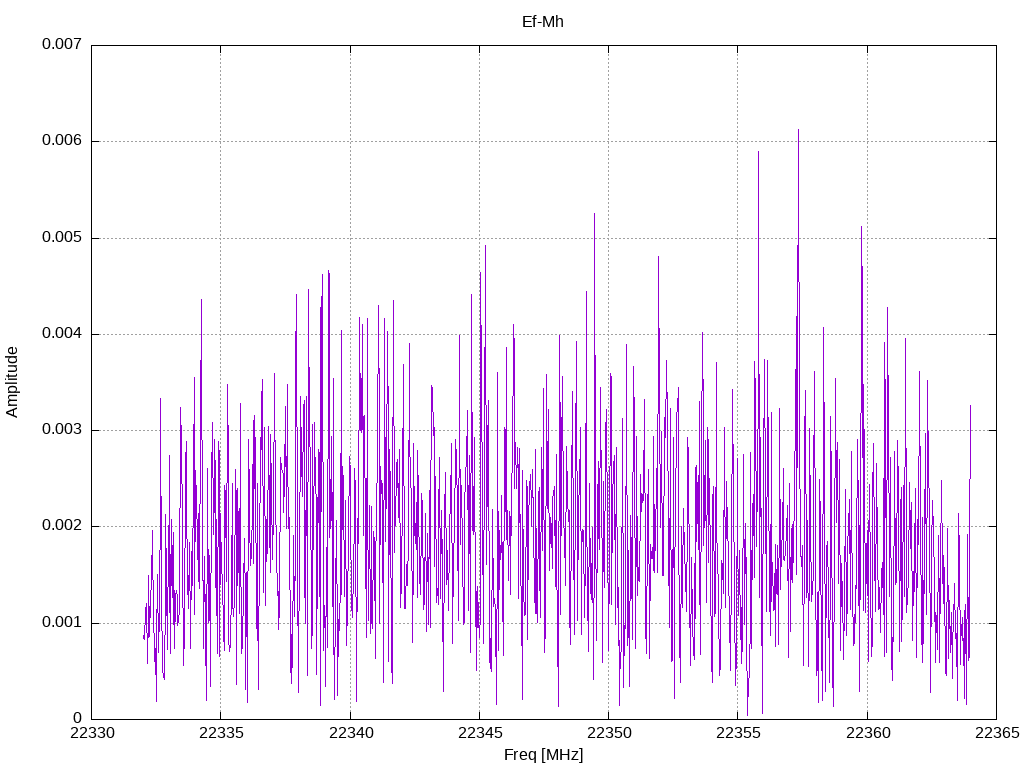Click the 0.002 y-axis tick label
Viewport: 1024px width, 768px height.
(61, 526)
